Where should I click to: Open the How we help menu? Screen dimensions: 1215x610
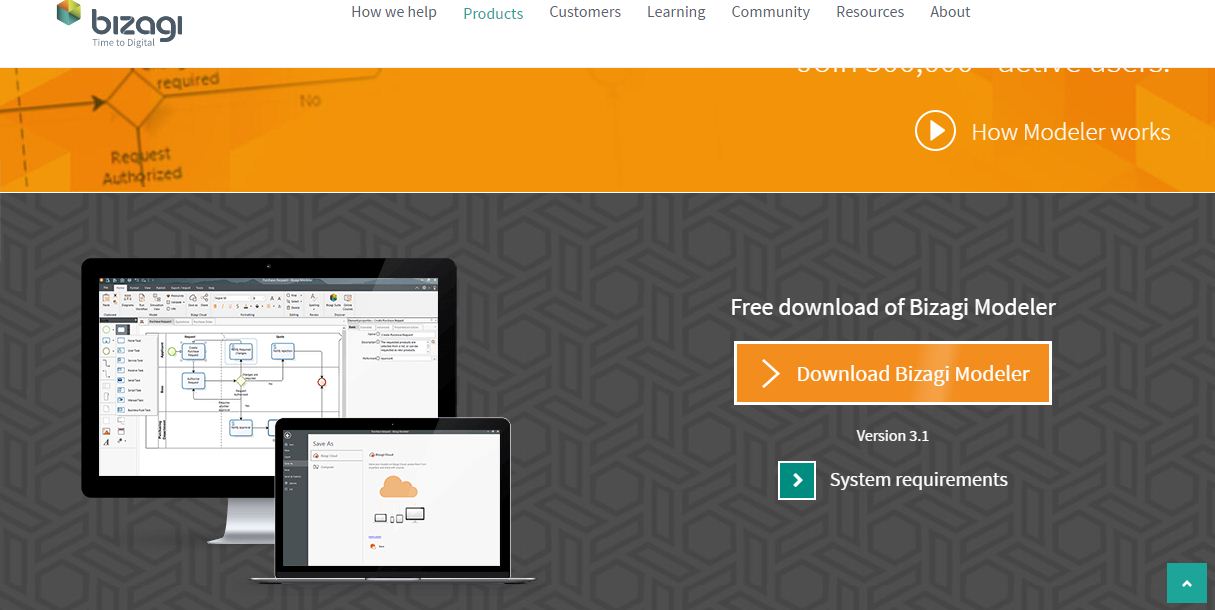[394, 12]
